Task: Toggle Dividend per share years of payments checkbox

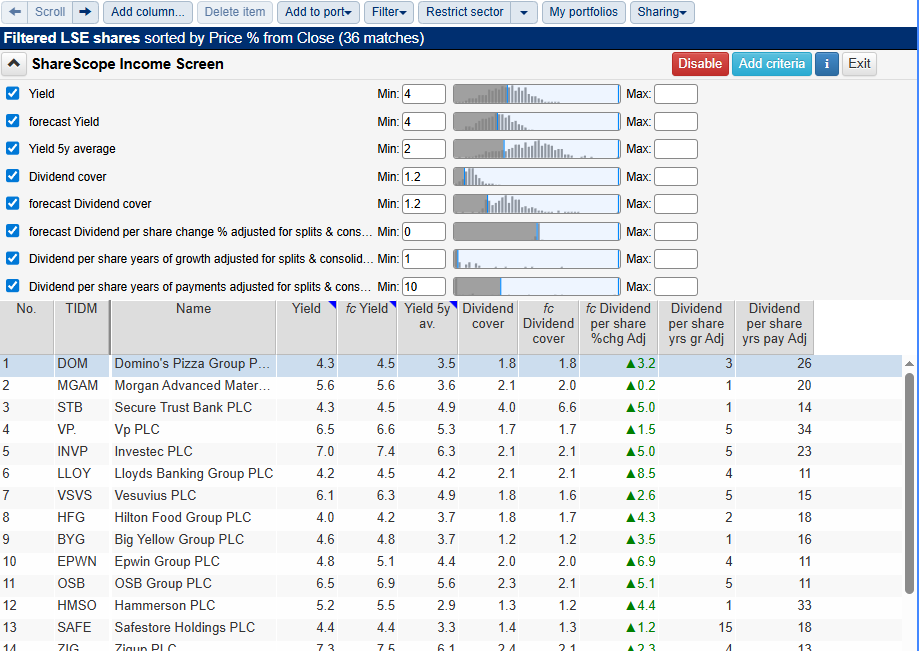Action: (12, 286)
